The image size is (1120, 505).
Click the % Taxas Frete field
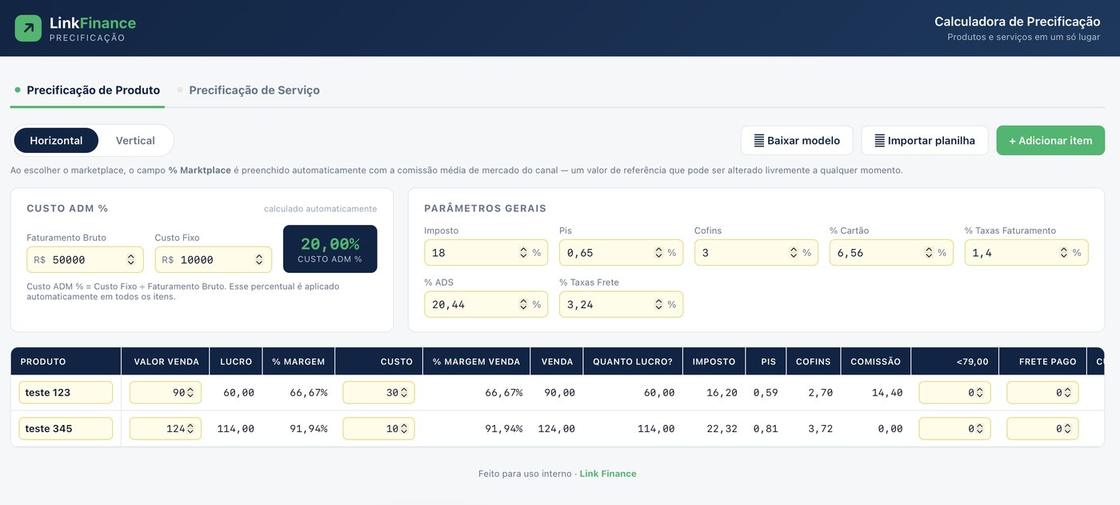[x=621, y=304]
